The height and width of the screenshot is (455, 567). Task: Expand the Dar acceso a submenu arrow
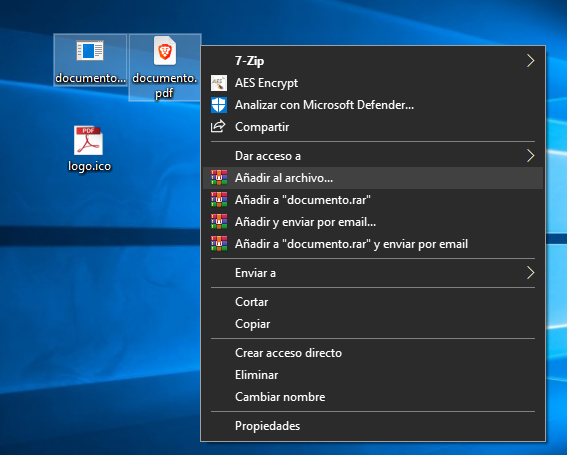click(x=530, y=156)
